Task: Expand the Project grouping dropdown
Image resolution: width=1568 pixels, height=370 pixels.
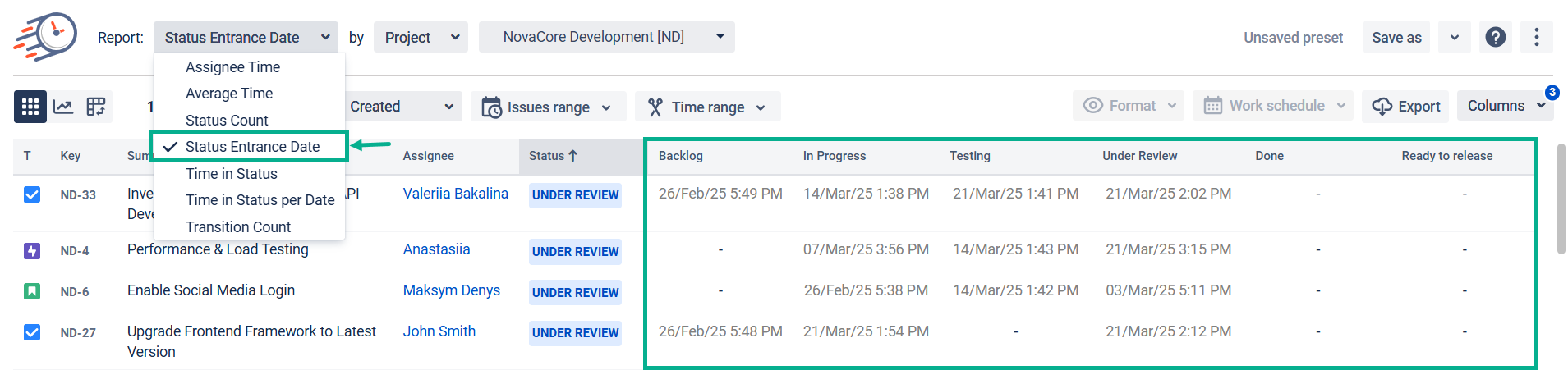Action: (x=421, y=37)
